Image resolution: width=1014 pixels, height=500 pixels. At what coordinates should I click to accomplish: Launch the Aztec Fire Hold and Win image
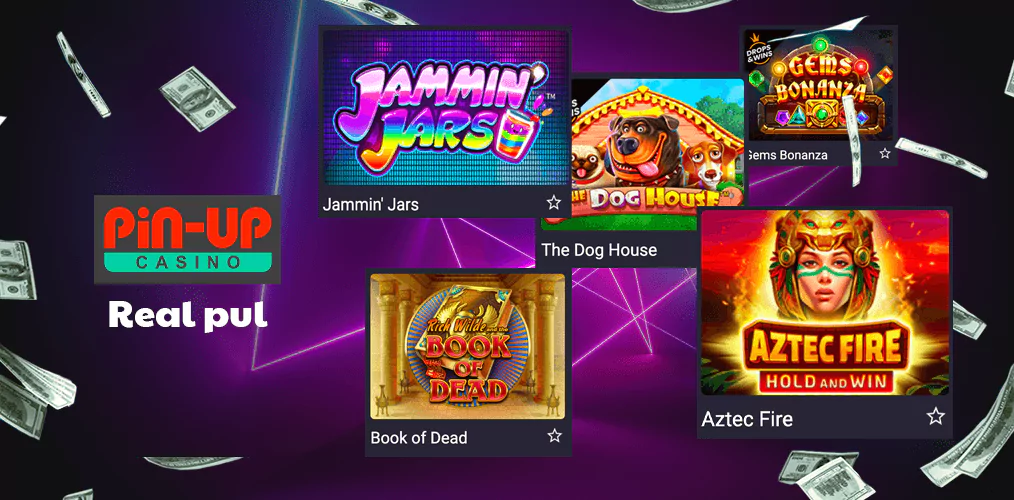click(x=825, y=303)
